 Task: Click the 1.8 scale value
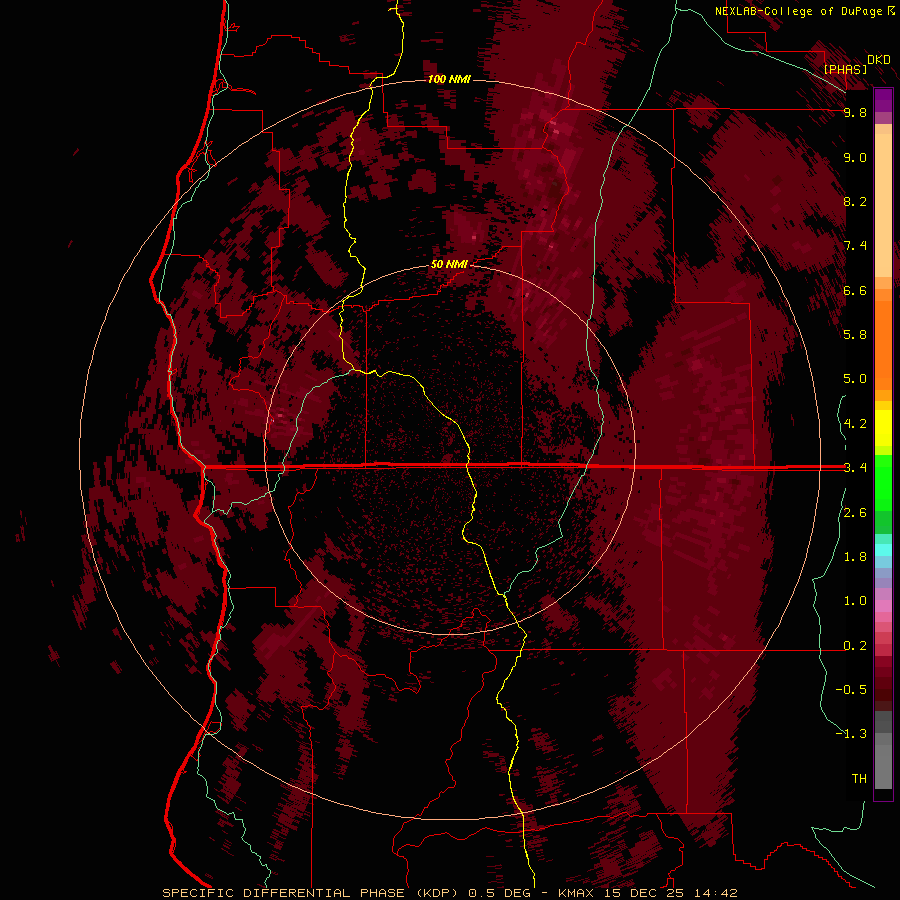[x=855, y=557]
